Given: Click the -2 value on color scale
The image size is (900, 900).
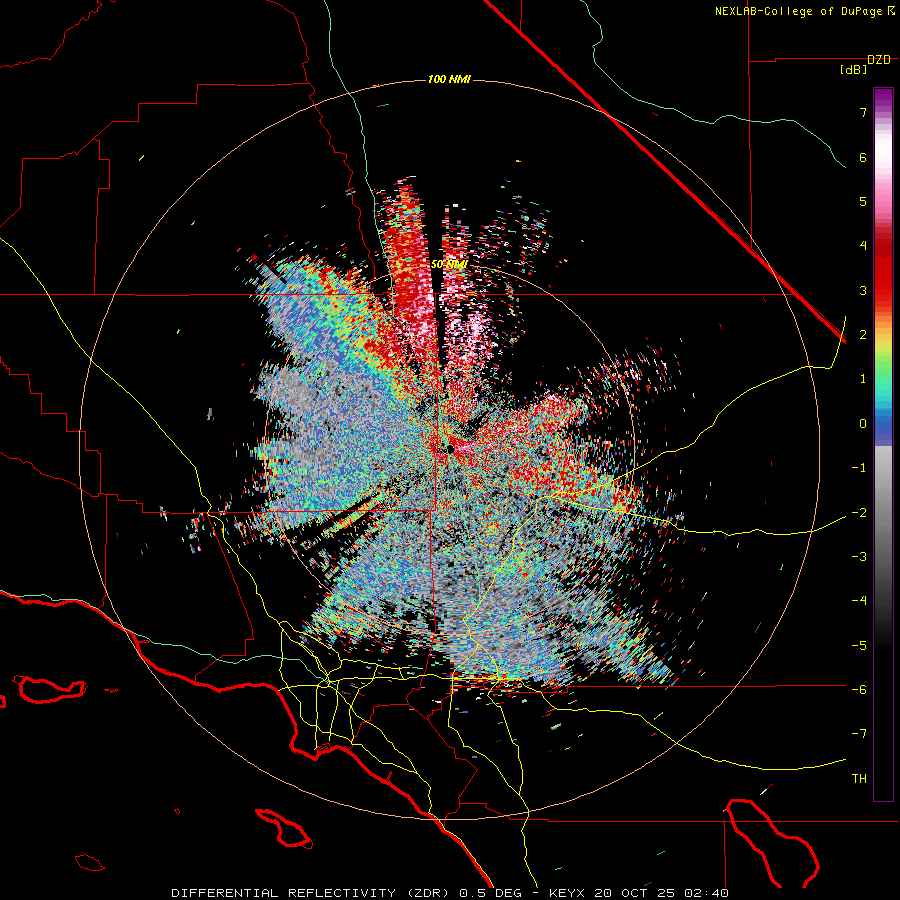Looking at the screenshot, I should [x=859, y=513].
